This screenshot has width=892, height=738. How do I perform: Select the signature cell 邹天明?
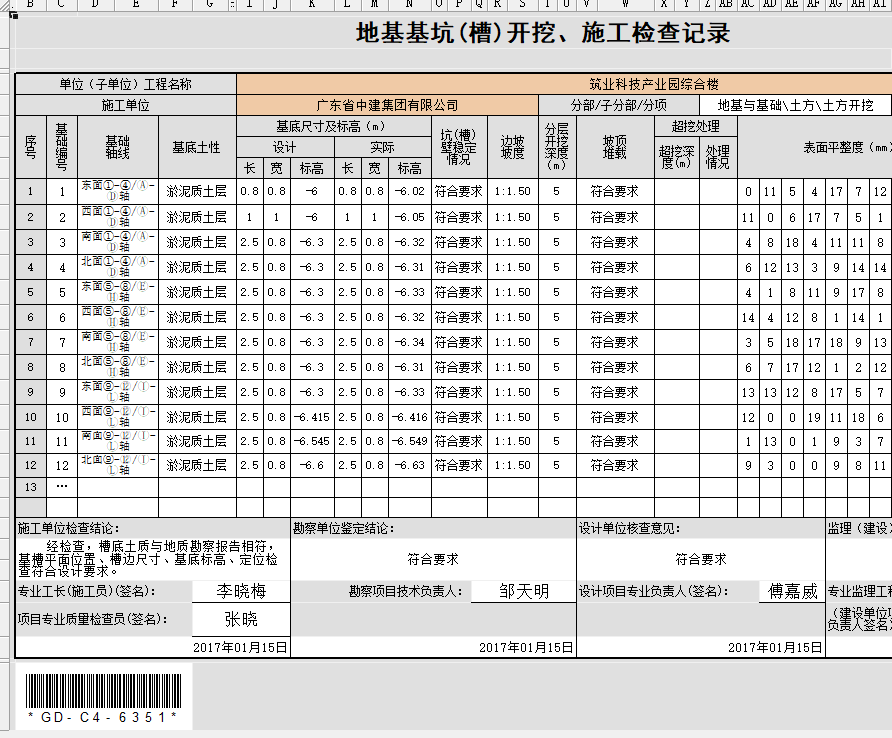click(524, 591)
